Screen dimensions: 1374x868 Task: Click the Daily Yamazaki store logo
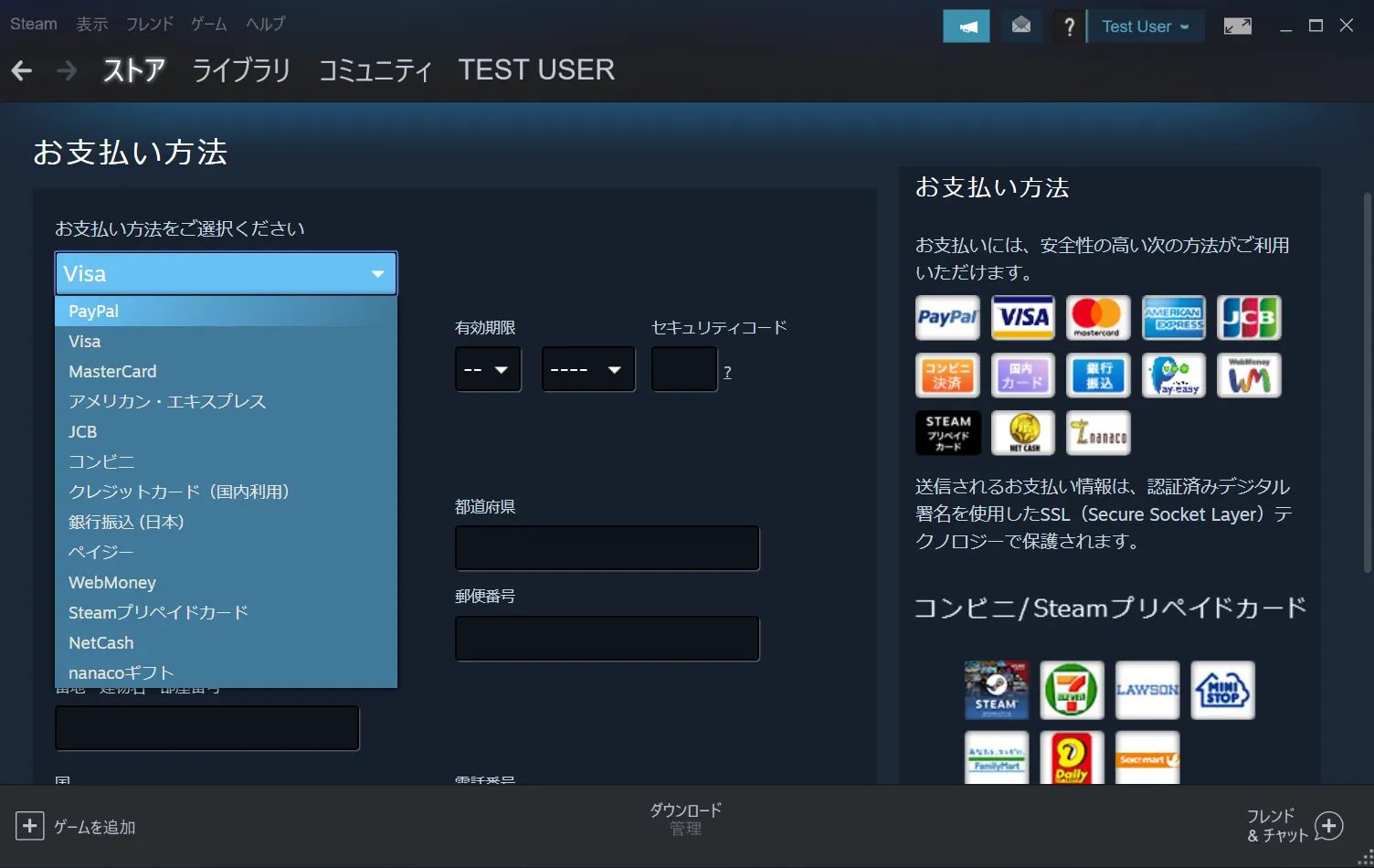1072,757
